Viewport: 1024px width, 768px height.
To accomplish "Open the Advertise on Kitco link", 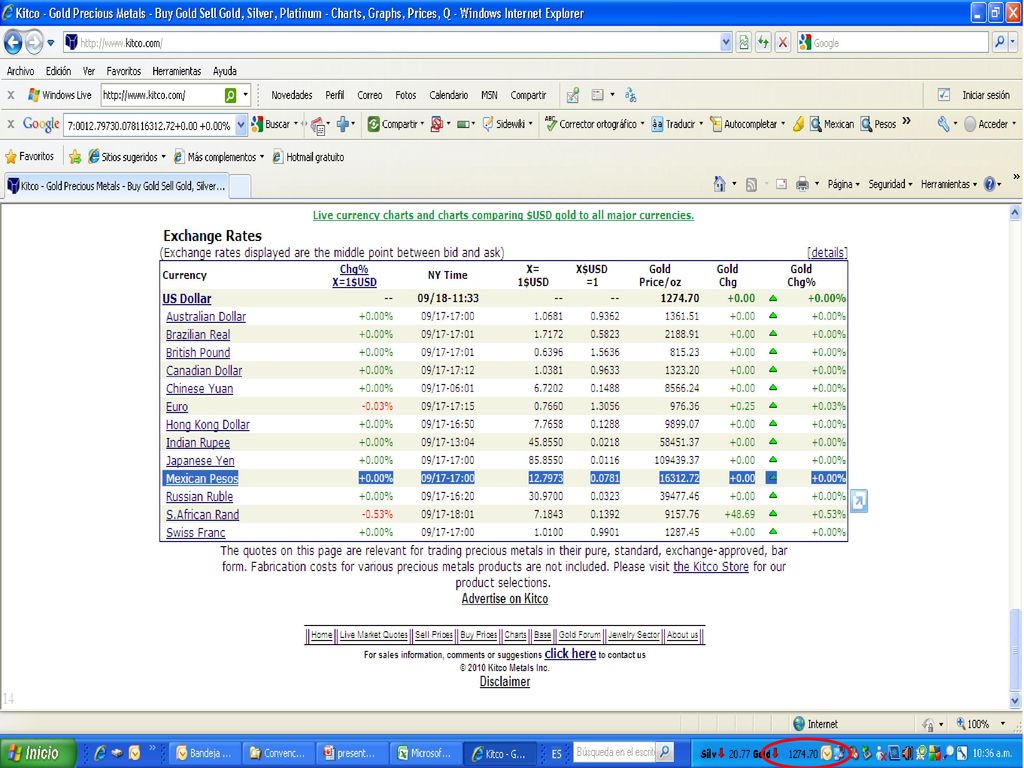I will click(x=505, y=599).
